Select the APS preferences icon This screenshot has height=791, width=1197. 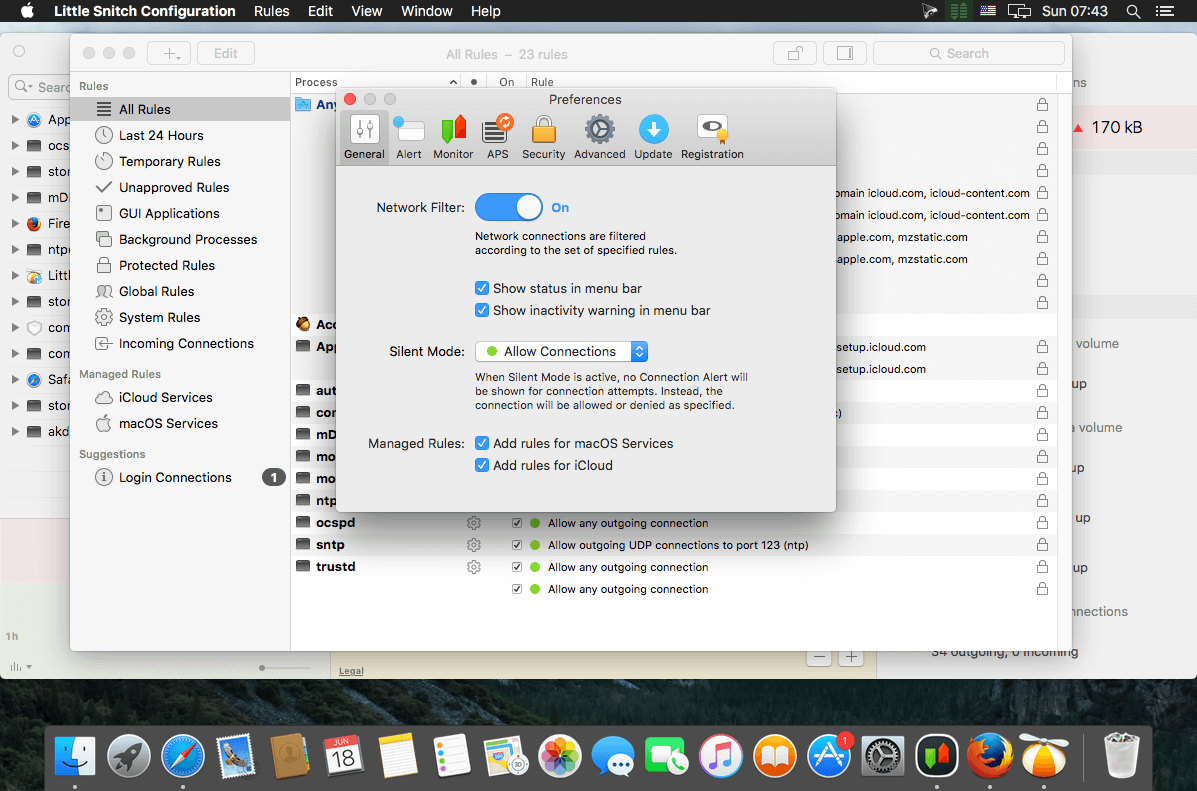(x=497, y=137)
